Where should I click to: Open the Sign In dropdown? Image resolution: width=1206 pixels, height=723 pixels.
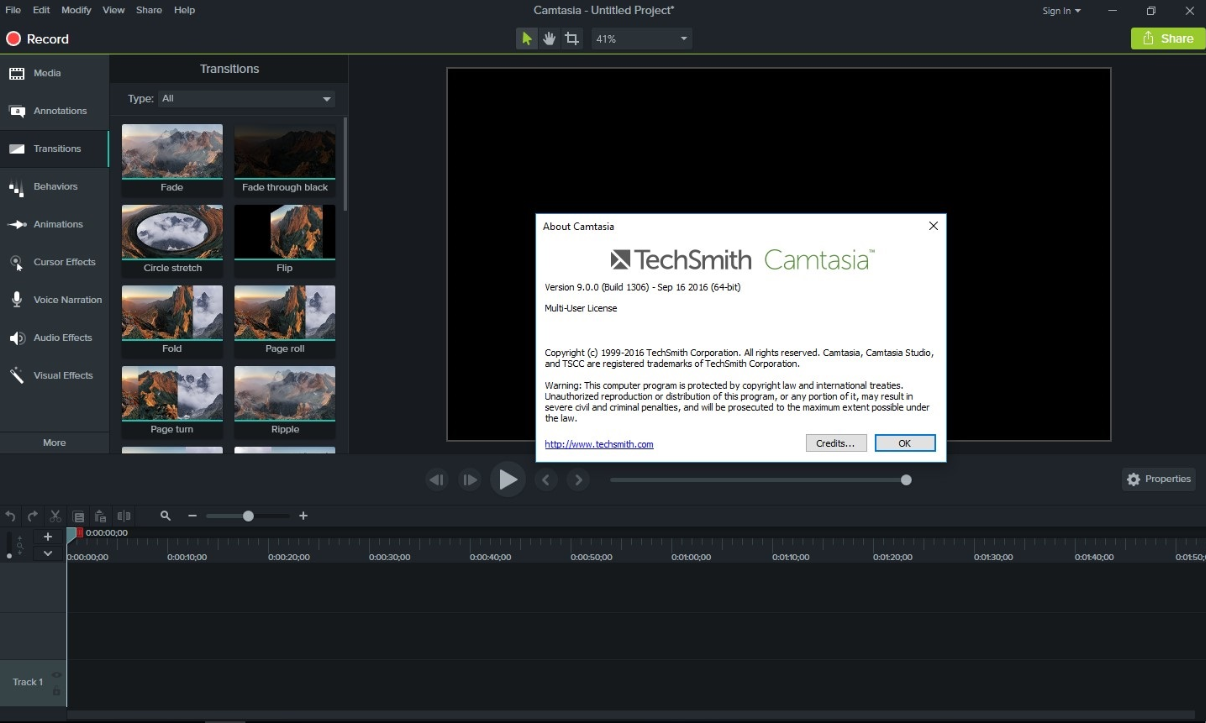coord(1061,11)
